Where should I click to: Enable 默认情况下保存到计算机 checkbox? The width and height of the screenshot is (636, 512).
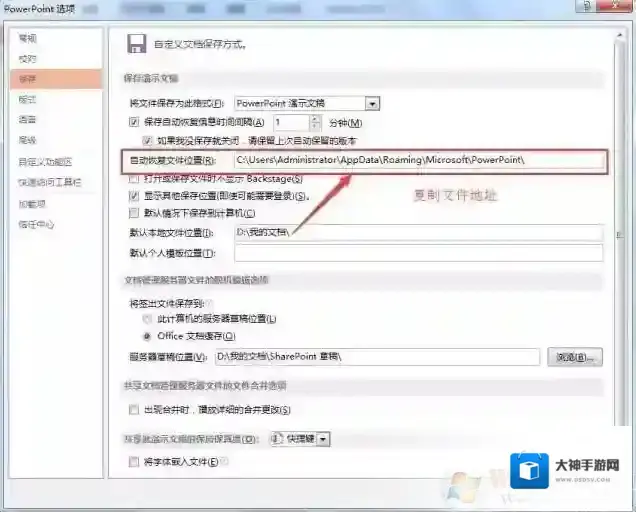(x=135, y=212)
